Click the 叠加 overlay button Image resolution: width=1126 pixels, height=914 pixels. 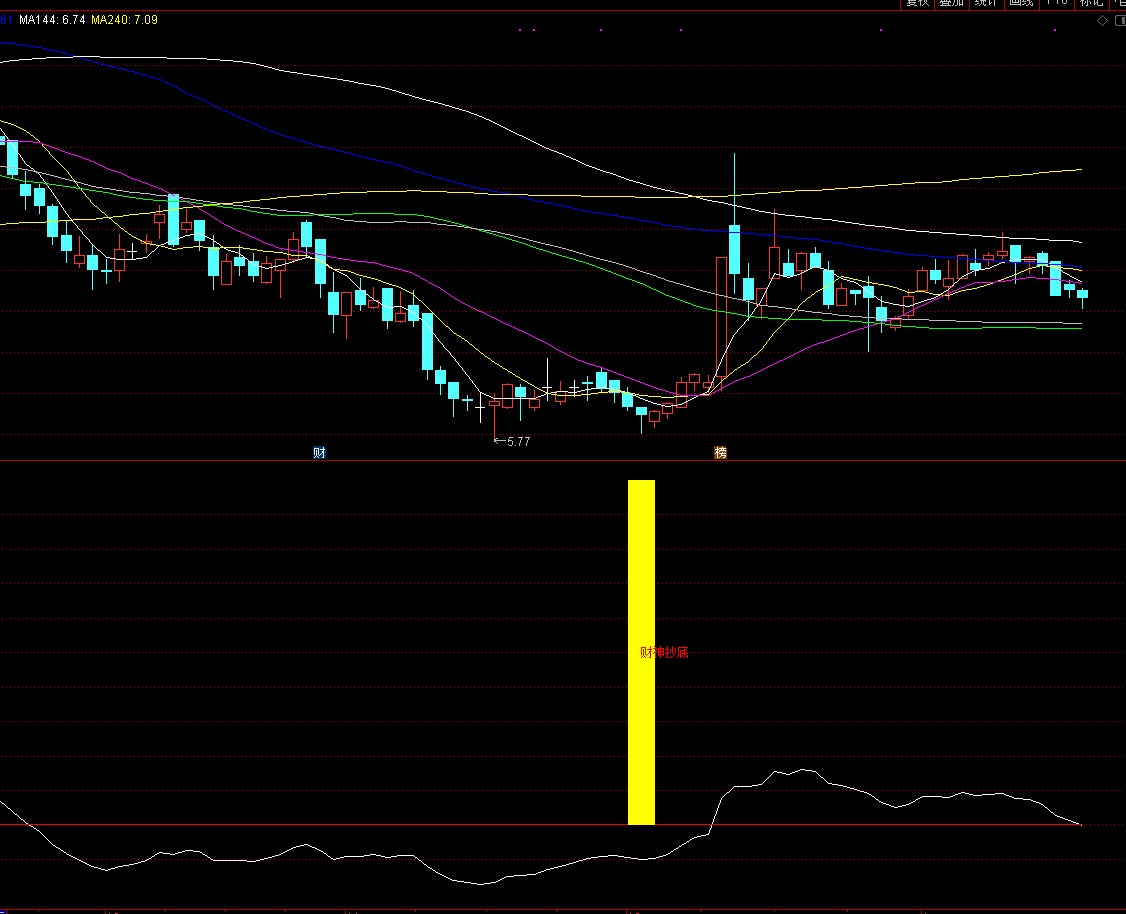point(950,3)
